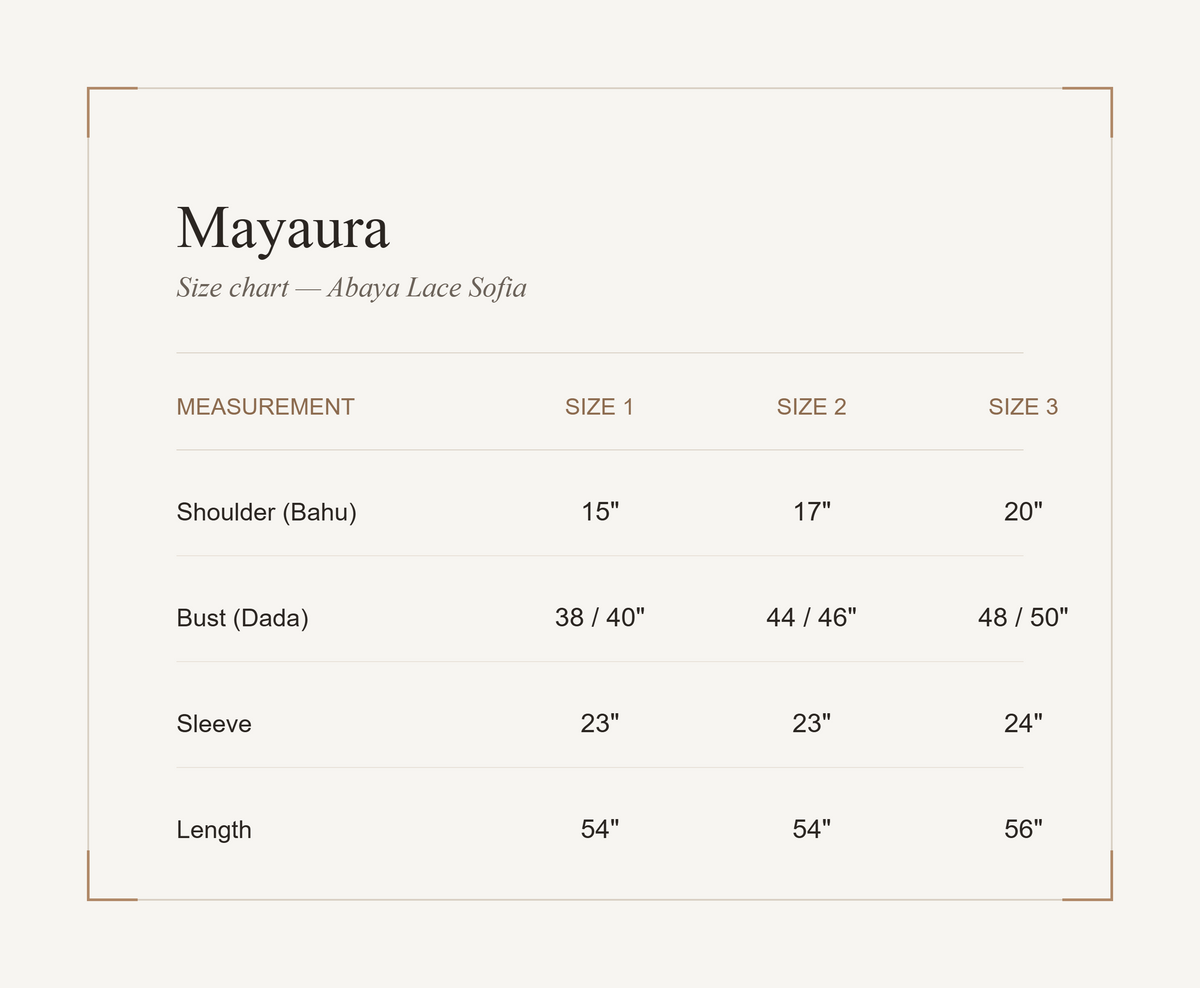Viewport: 1200px width, 988px height.
Task: Select the SIZE 3 column header
Action: (1023, 407)
